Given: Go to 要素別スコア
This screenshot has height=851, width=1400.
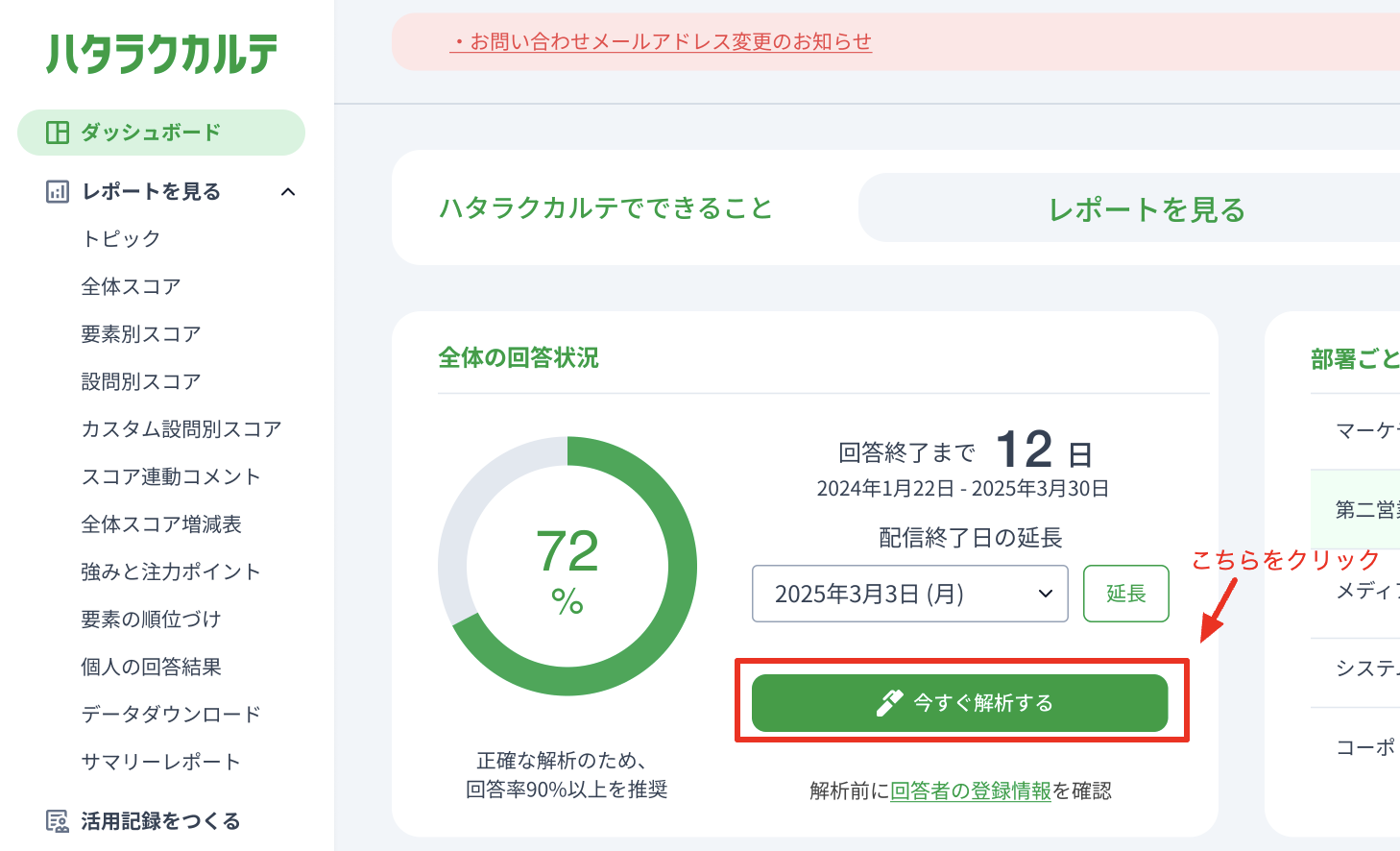Looking at the screenshot, I should 141,334.
